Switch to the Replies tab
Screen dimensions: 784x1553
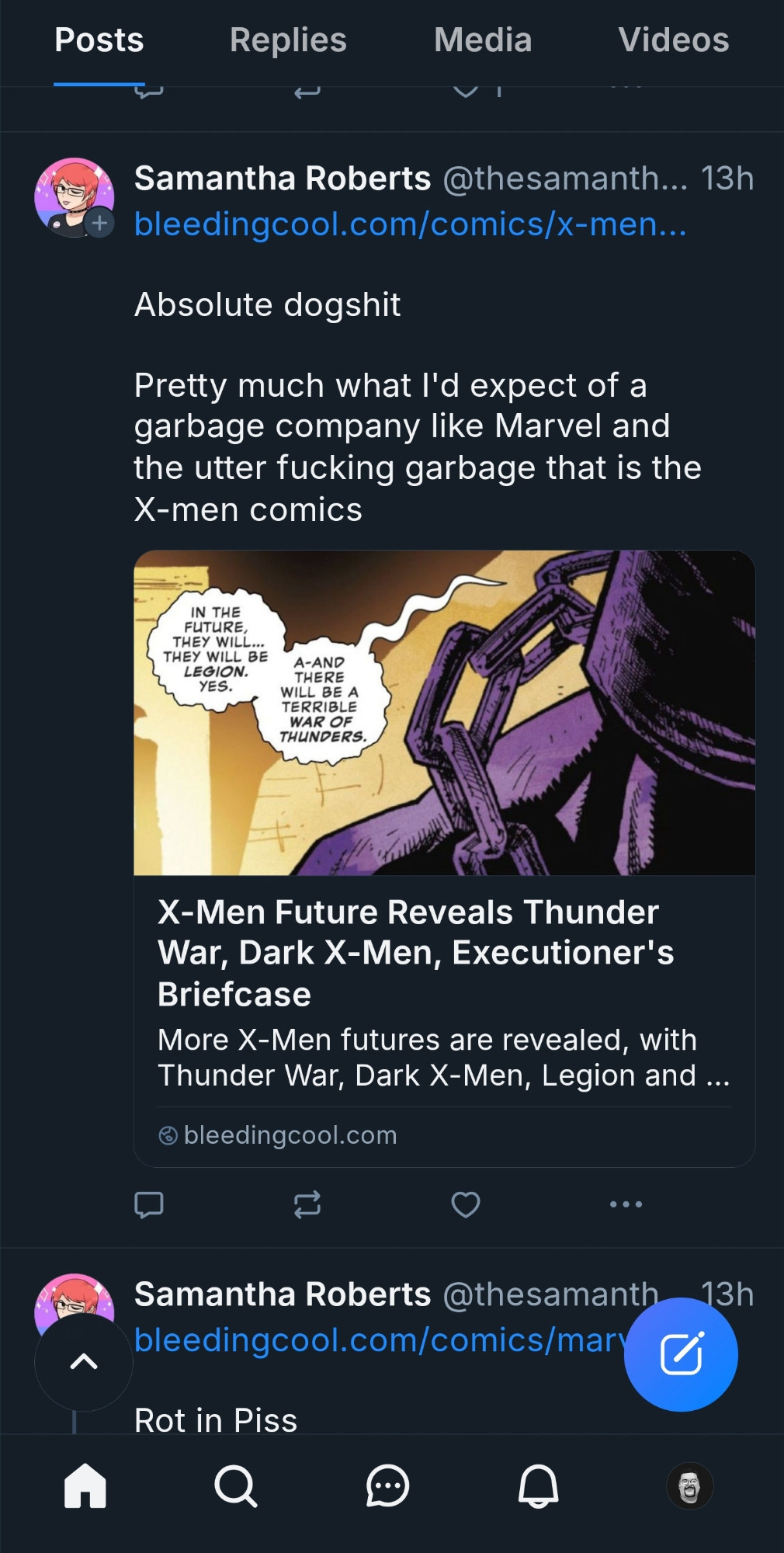tap(288, 40)
